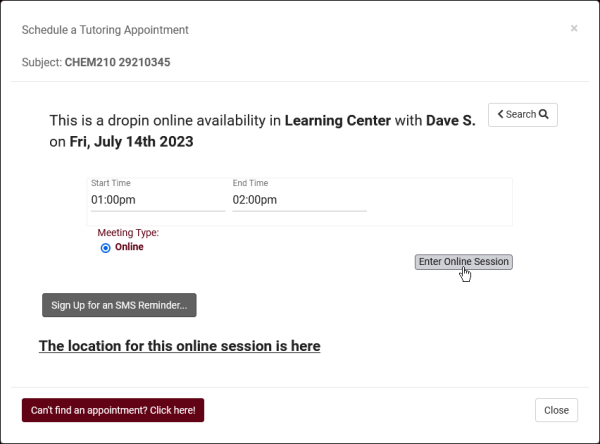Click the bold Online label text

pos(130,247)
